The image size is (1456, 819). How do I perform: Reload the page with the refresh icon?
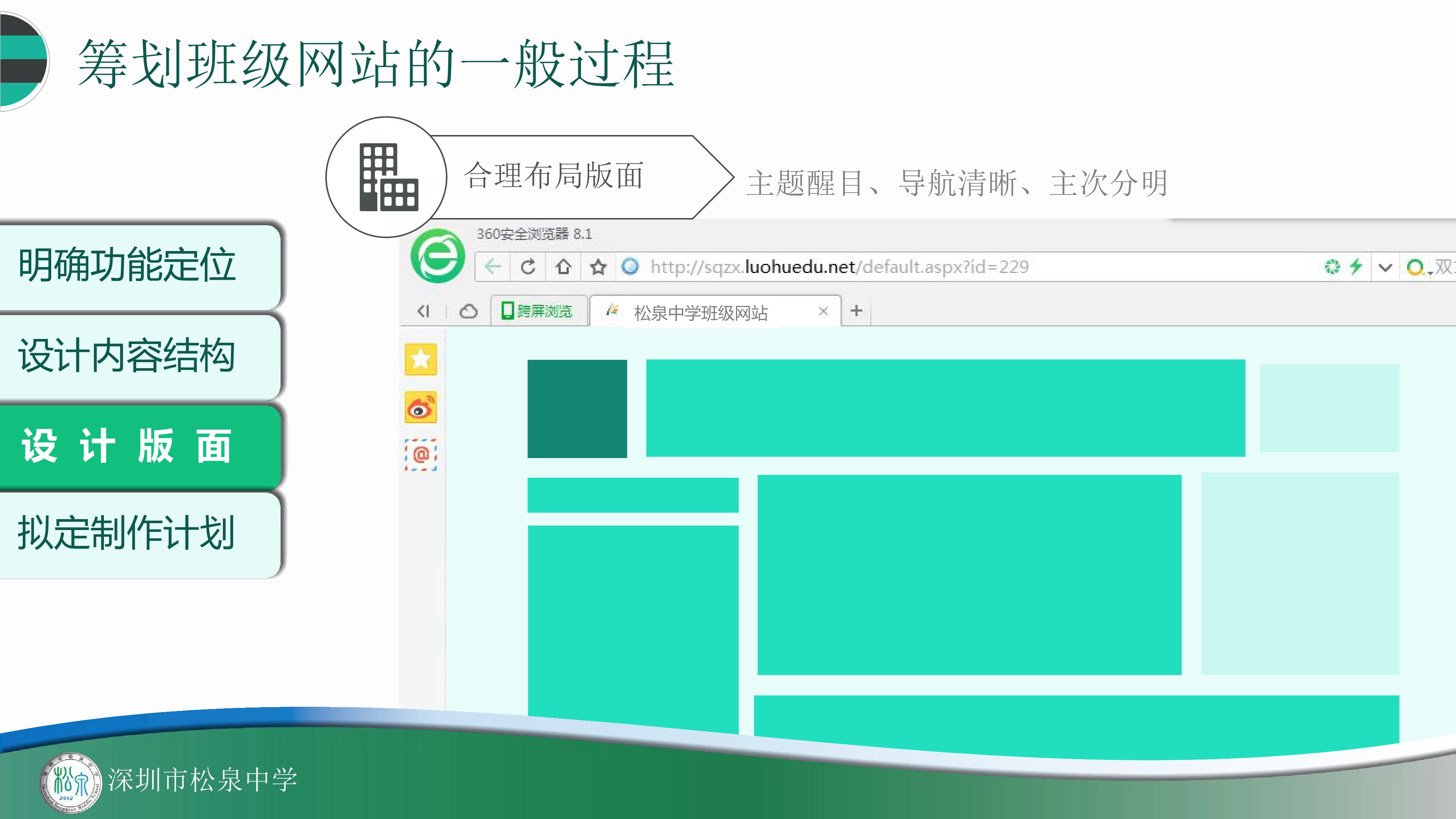[x=528, y=266]
